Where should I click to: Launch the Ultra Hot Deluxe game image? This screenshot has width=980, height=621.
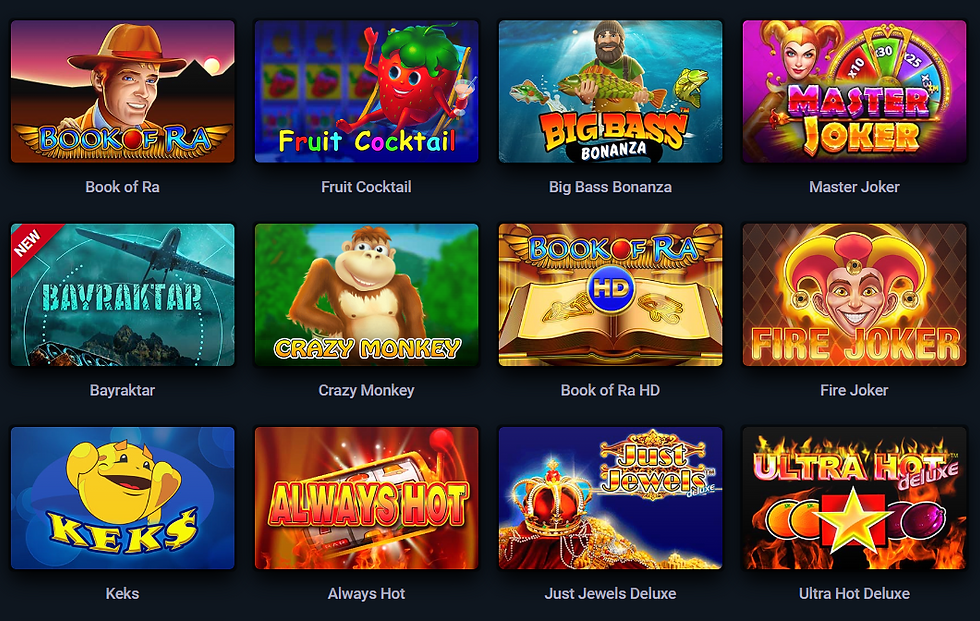(854, 498)
